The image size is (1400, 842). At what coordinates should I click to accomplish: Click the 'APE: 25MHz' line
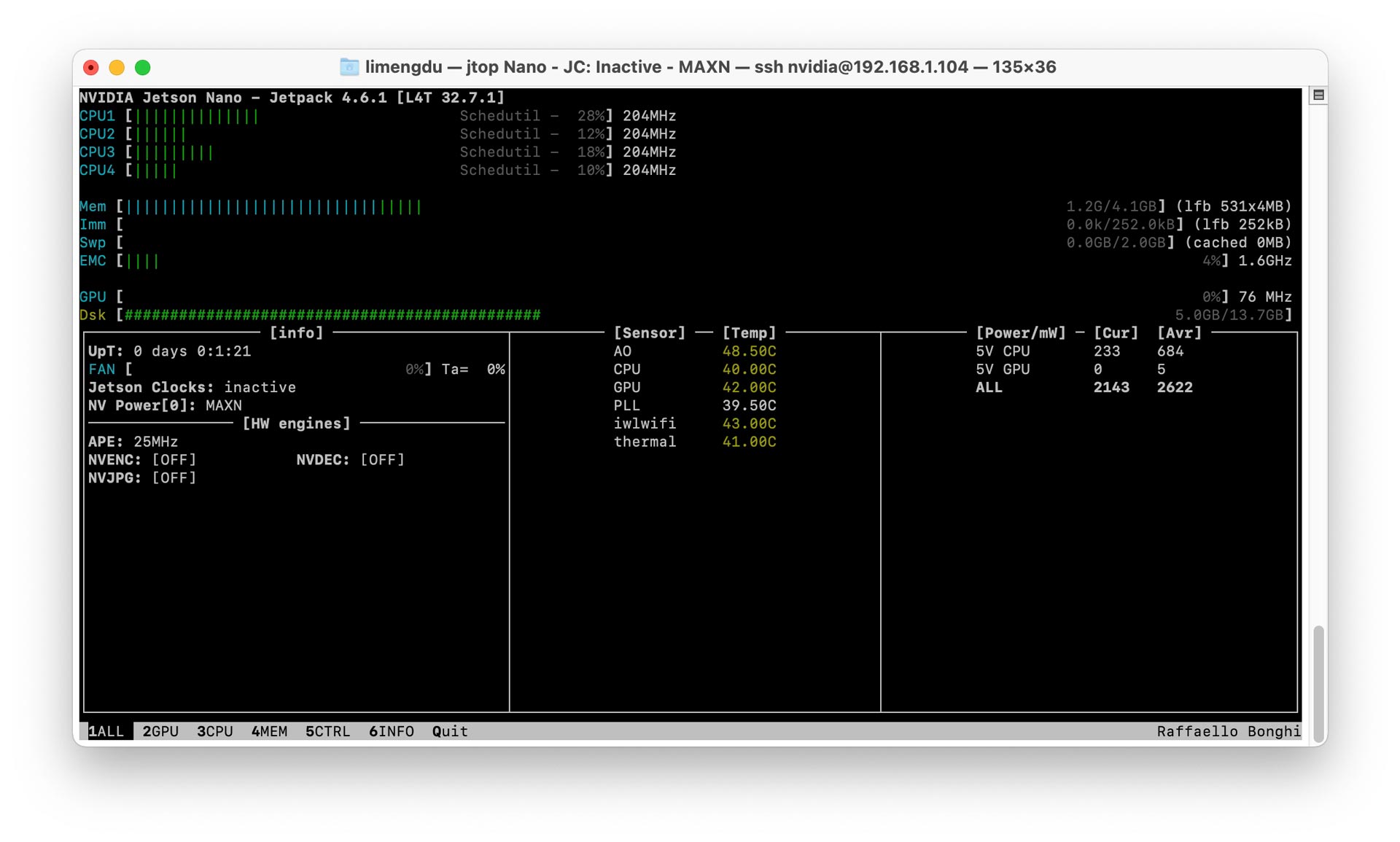133,442
